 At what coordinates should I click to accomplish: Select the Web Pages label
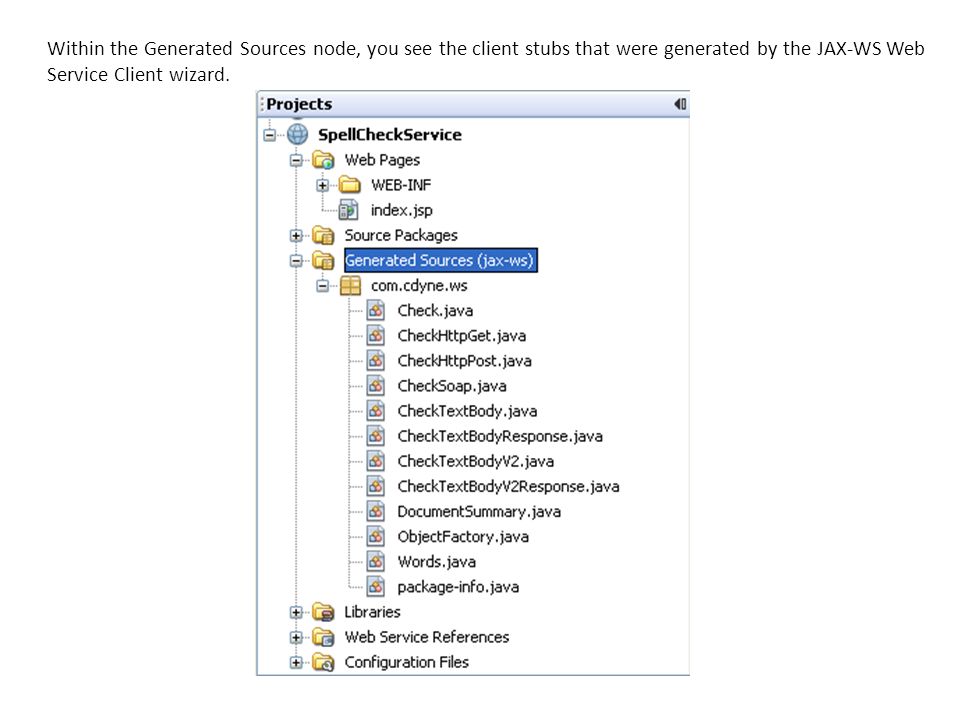pyautogui.click(x=383, y=160)
